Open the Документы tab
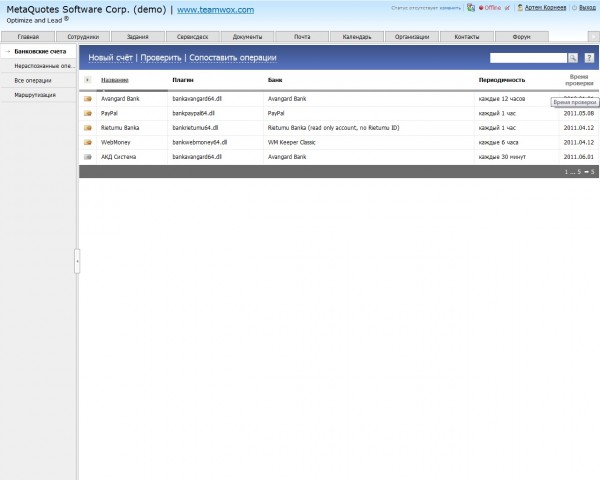This screenshot has height=480, width=600. coord(248,37)
